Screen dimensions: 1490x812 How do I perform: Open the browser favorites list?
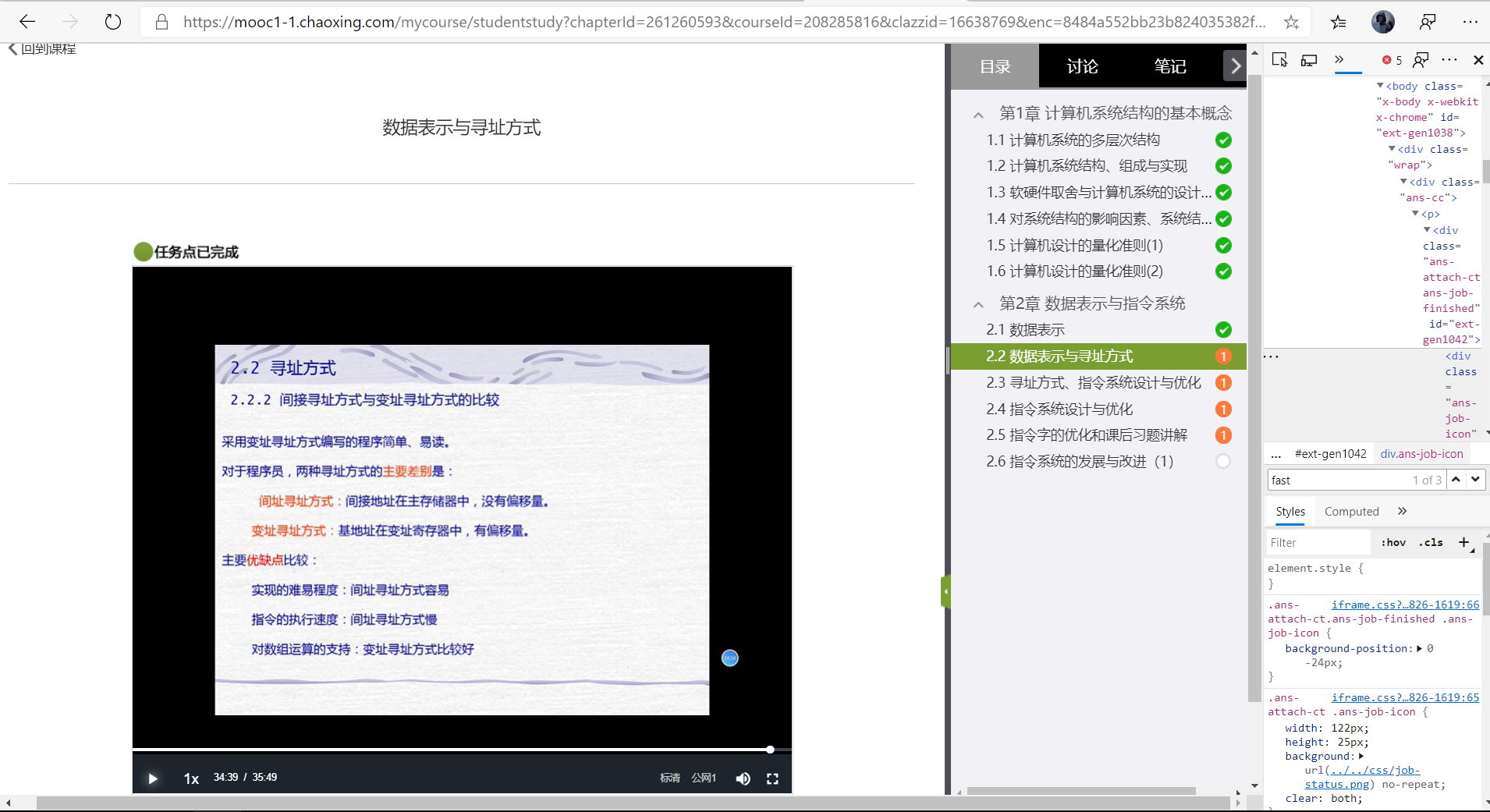click(1339, 22)
